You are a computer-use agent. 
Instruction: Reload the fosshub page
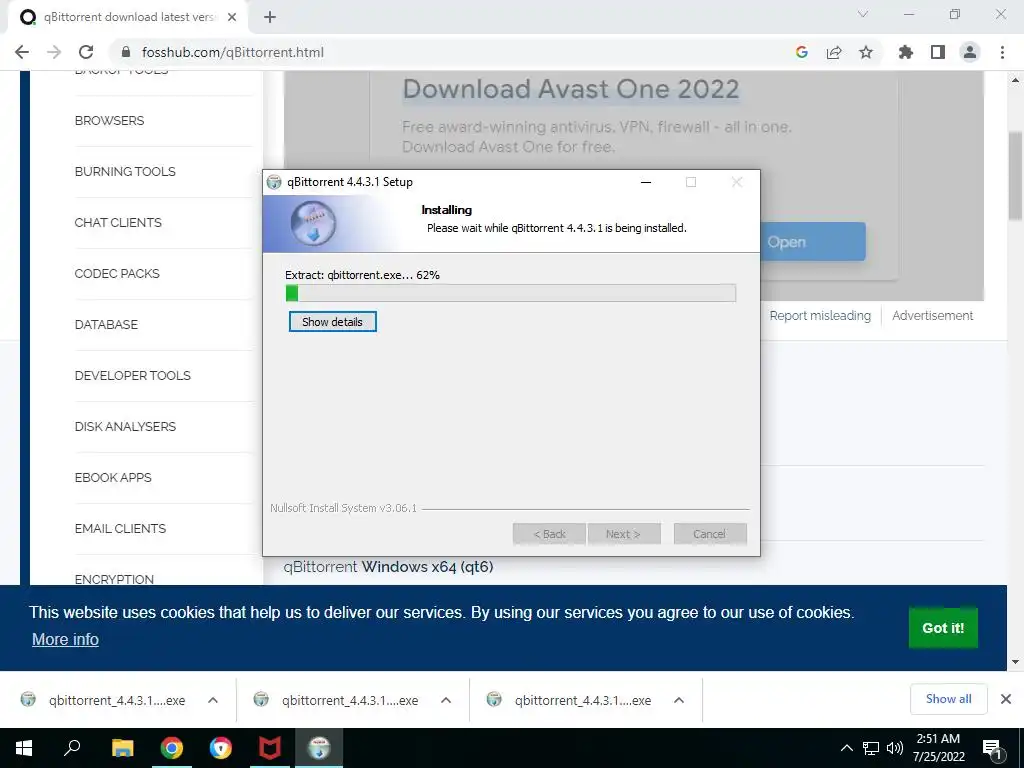coord(86,52)
